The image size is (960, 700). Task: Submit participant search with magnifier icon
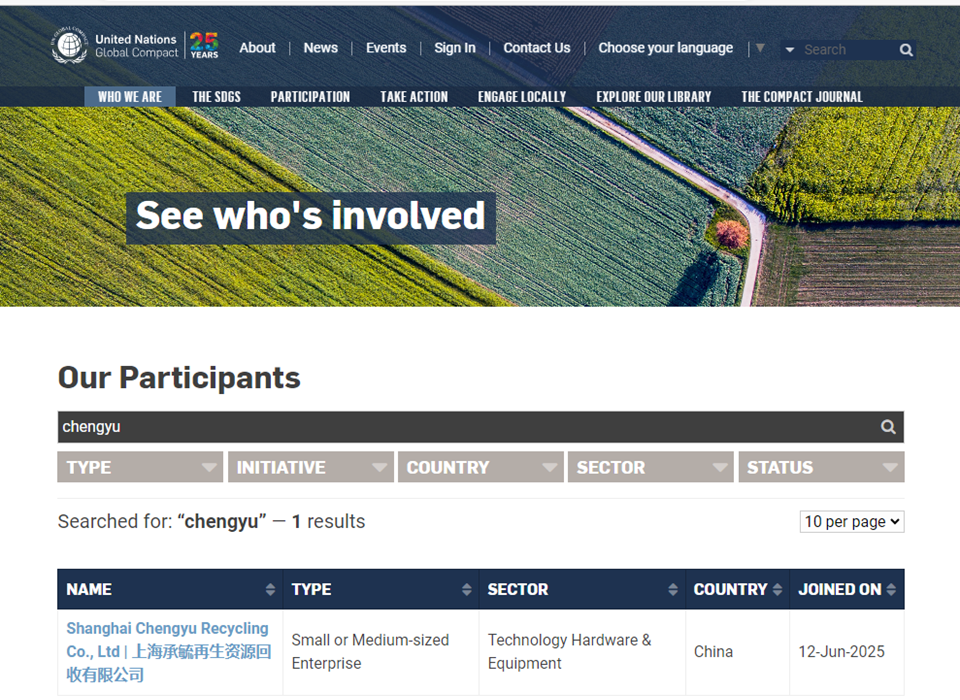pyautogui.click(x=888, y=427)
